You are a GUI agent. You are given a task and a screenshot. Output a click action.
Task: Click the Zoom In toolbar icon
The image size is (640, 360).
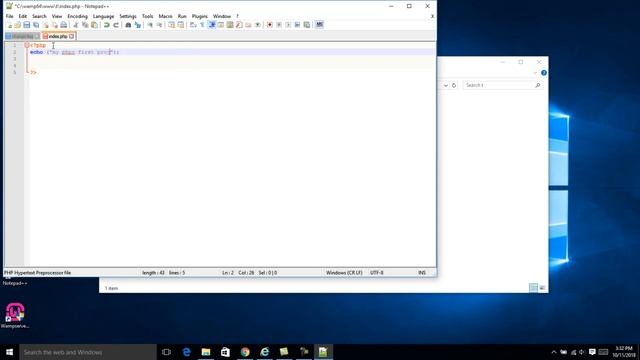pos(150,25)
